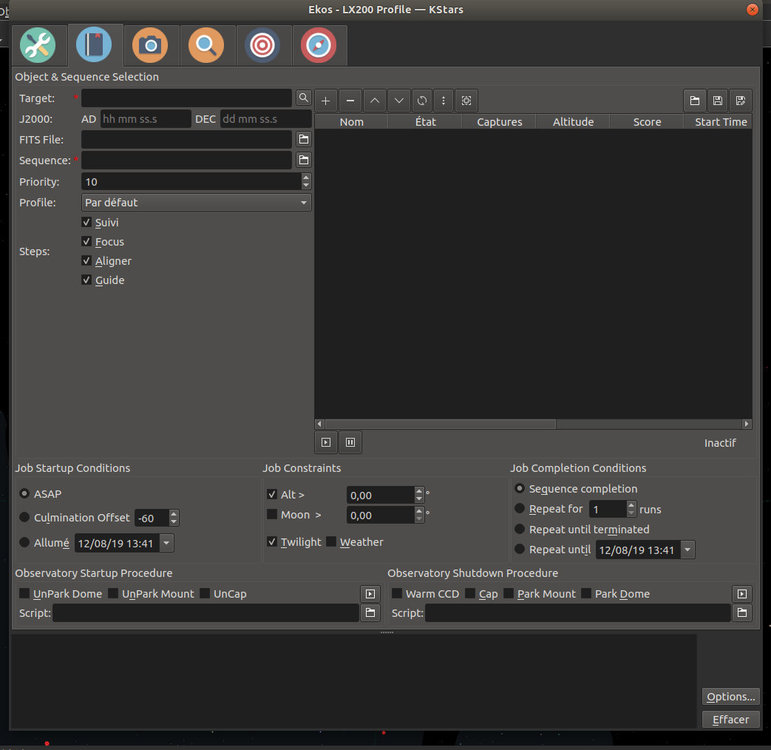This screenshot has width=771, height=750.
Task: Adjust the Culmination Offset spinner
Action: point(173,517)
